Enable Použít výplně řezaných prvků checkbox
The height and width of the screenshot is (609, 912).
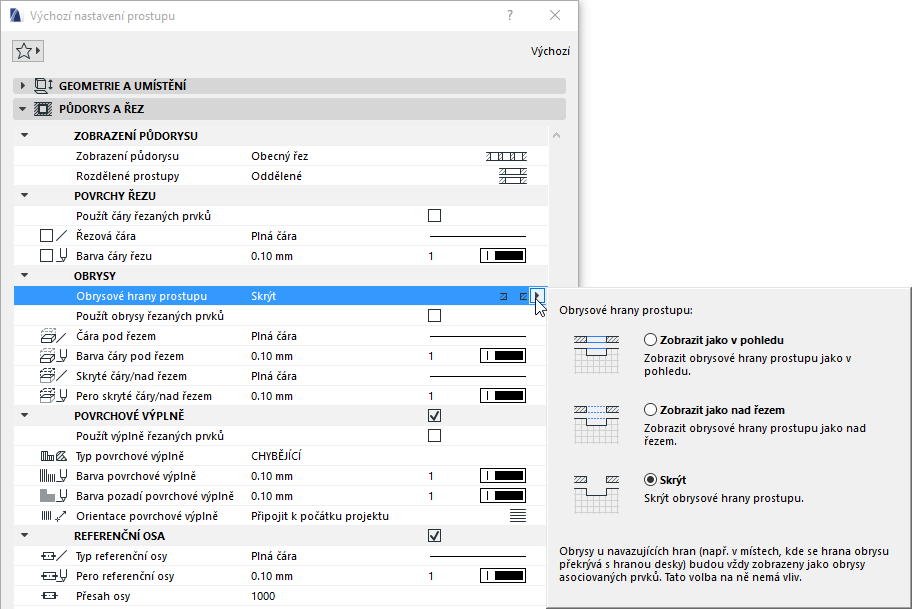click(x=434, y=436)
